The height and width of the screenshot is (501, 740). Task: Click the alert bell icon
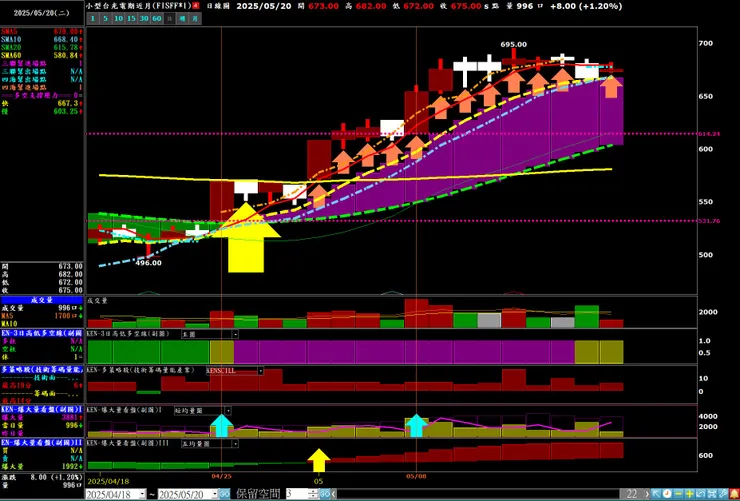734,494
